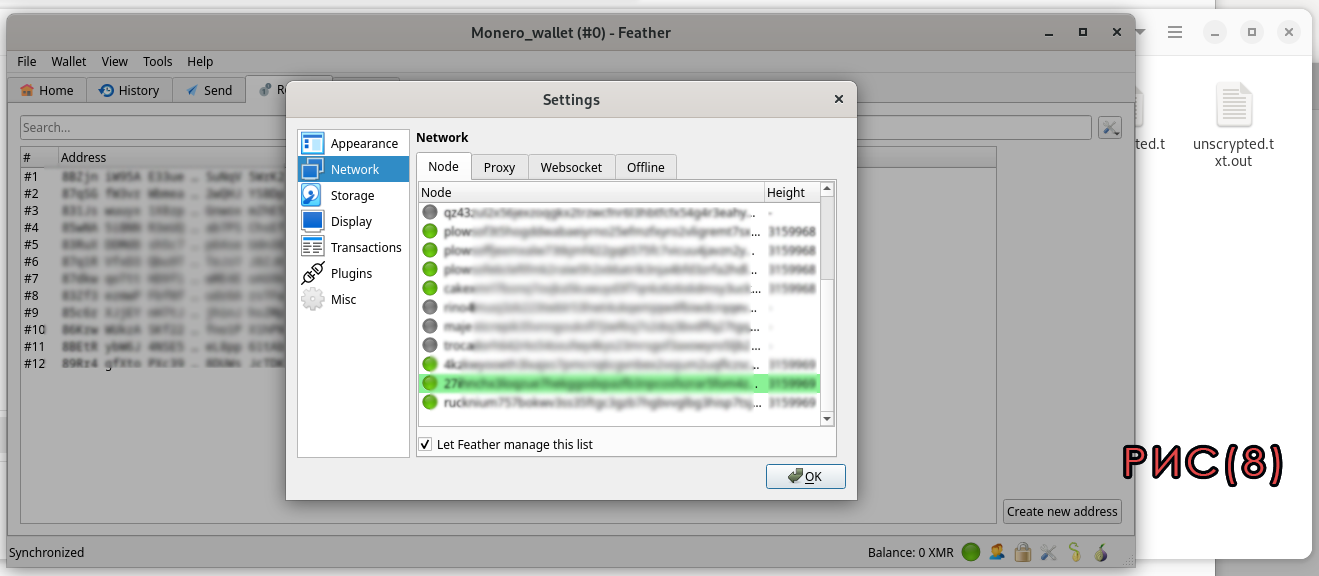The width and height of the screenshot is (1319, 576).
Task: Select Storage in the settings sidebar
Action: point(353,195)
